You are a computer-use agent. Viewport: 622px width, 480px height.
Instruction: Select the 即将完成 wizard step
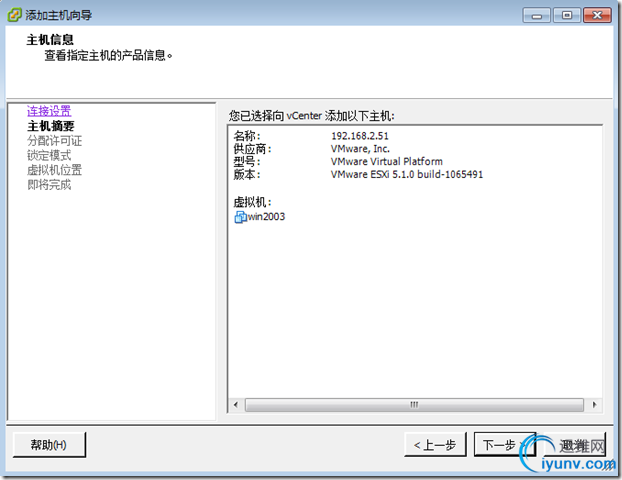pyautogui.click(x=49, y=185)
